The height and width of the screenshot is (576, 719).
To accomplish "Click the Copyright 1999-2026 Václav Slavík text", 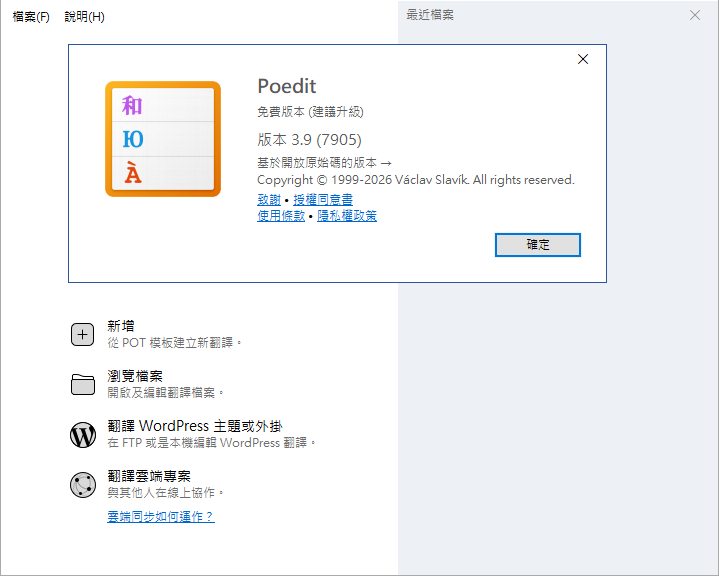I will [x=416, y=180].
